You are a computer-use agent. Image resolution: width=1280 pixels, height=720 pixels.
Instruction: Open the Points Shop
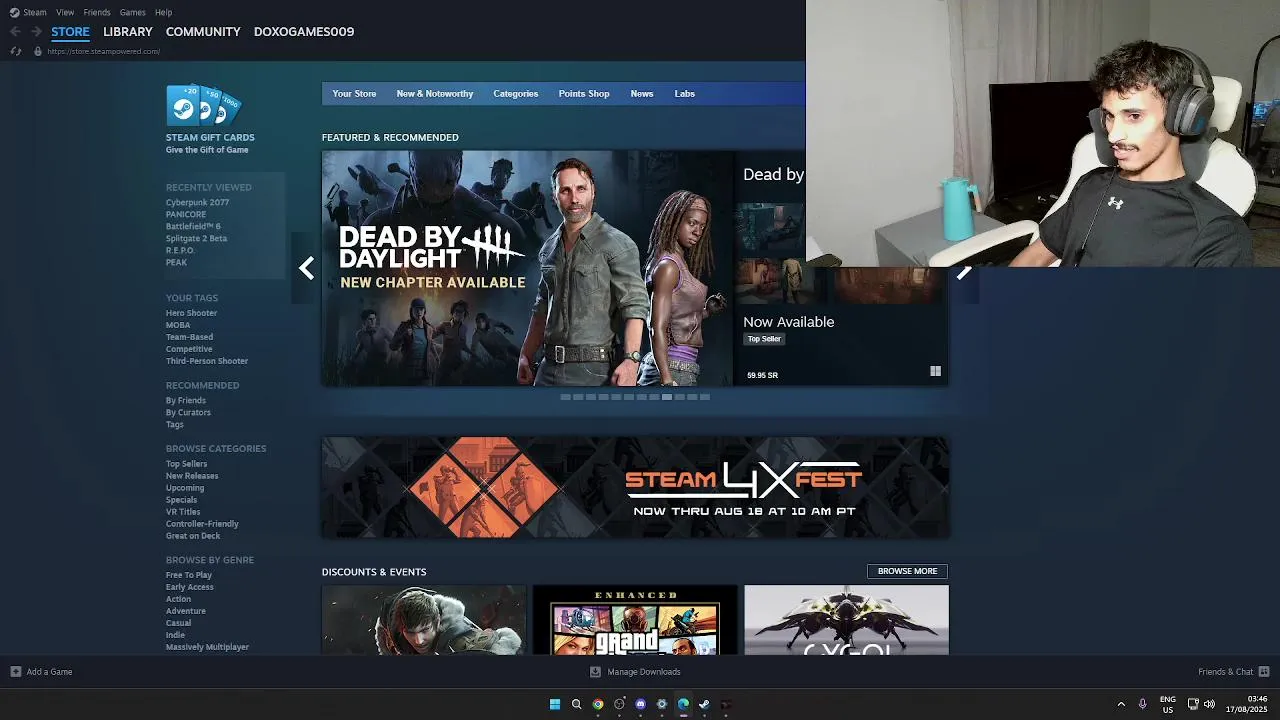(x=584, y=94)
